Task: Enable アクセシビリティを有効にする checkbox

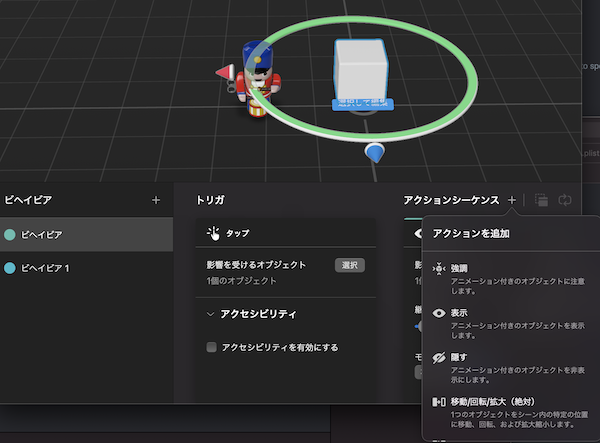Action: tap(211, 347)
